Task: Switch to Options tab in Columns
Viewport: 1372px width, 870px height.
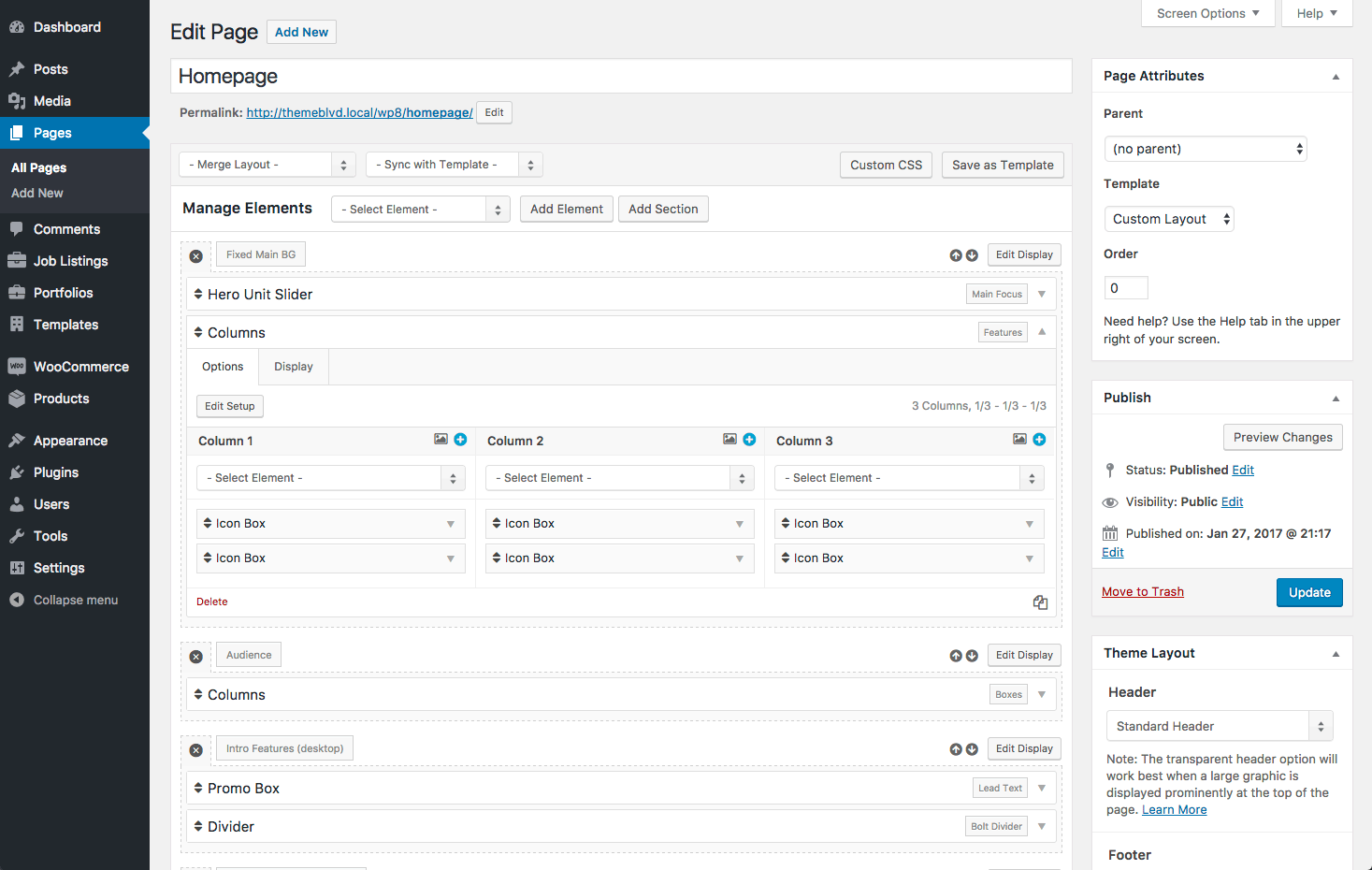Action: (x=223, y=367)
